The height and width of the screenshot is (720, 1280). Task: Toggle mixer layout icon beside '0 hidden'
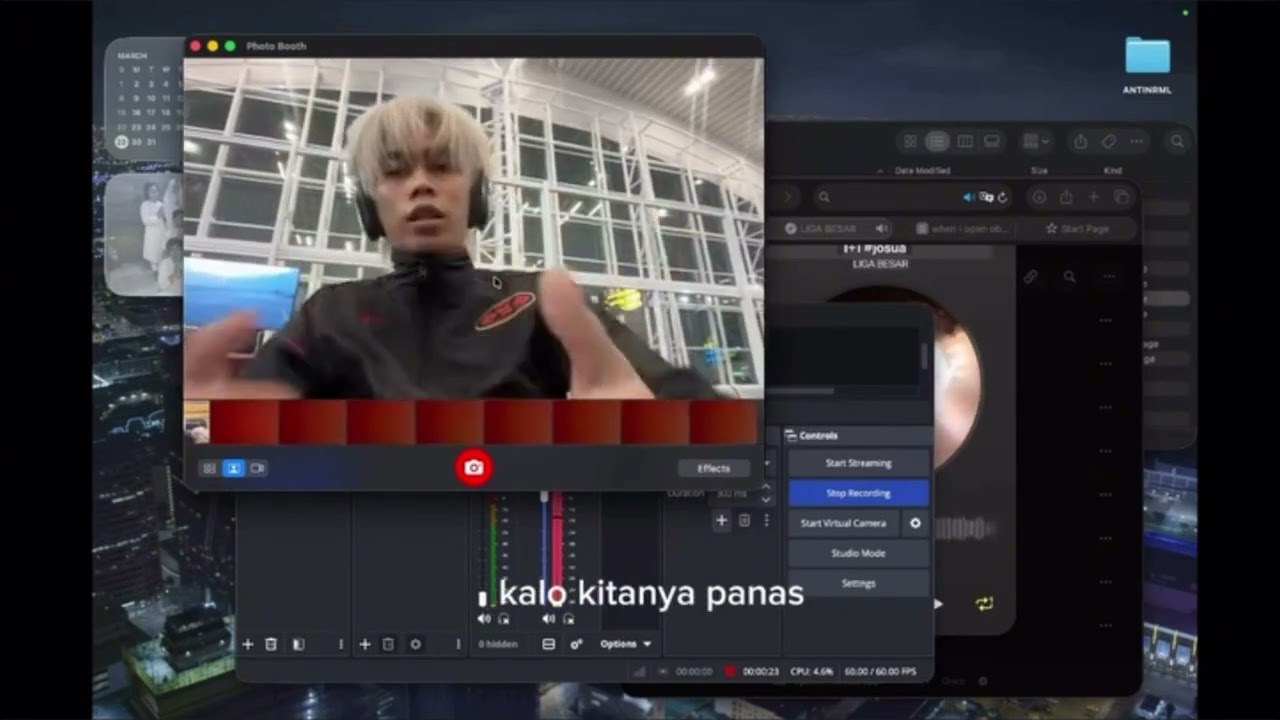tap(548, 645)
